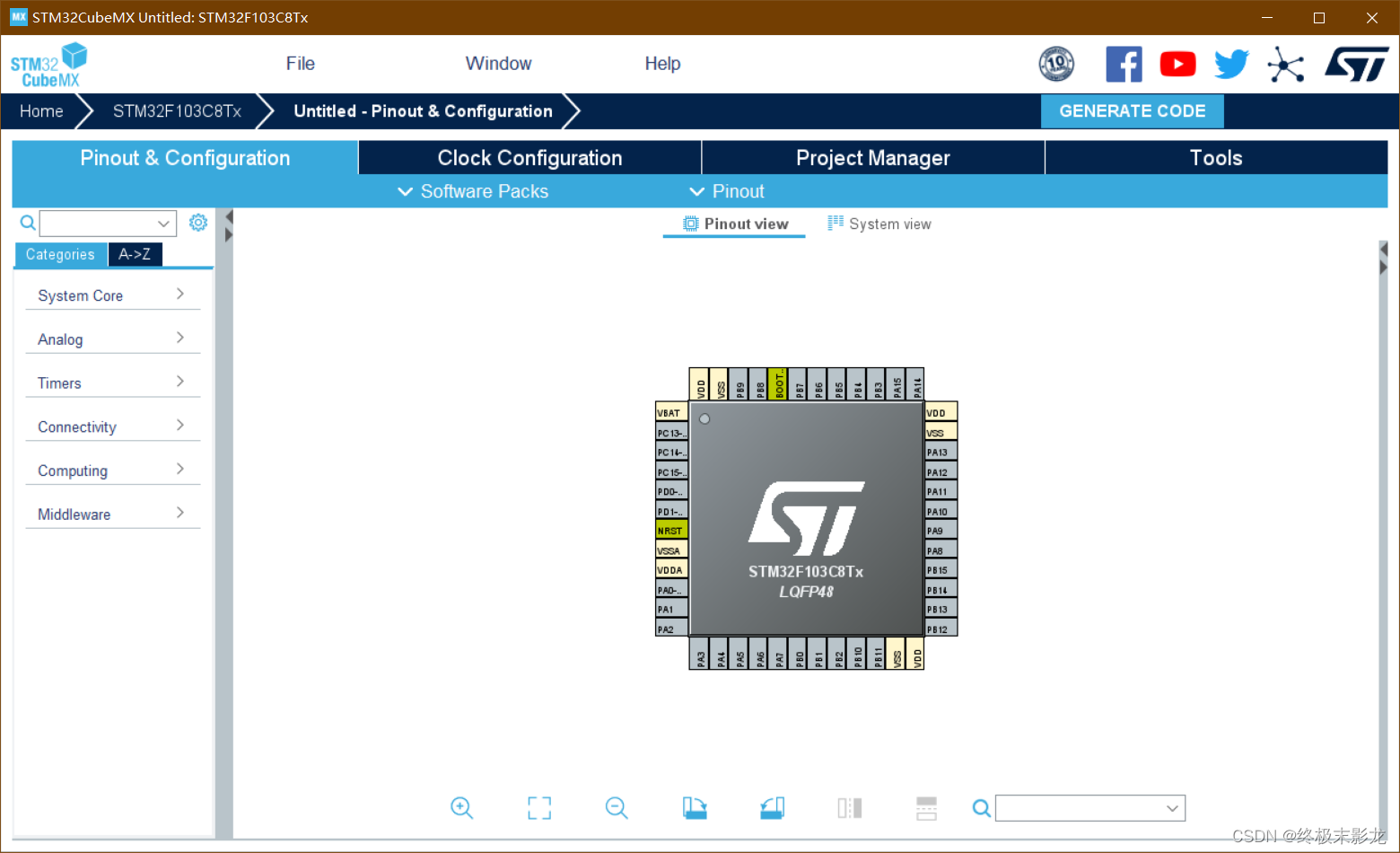Open the Connectivity category in the sidebar
The width and height of the screenshot is (1400, 853).
click(x=77, y=426)
